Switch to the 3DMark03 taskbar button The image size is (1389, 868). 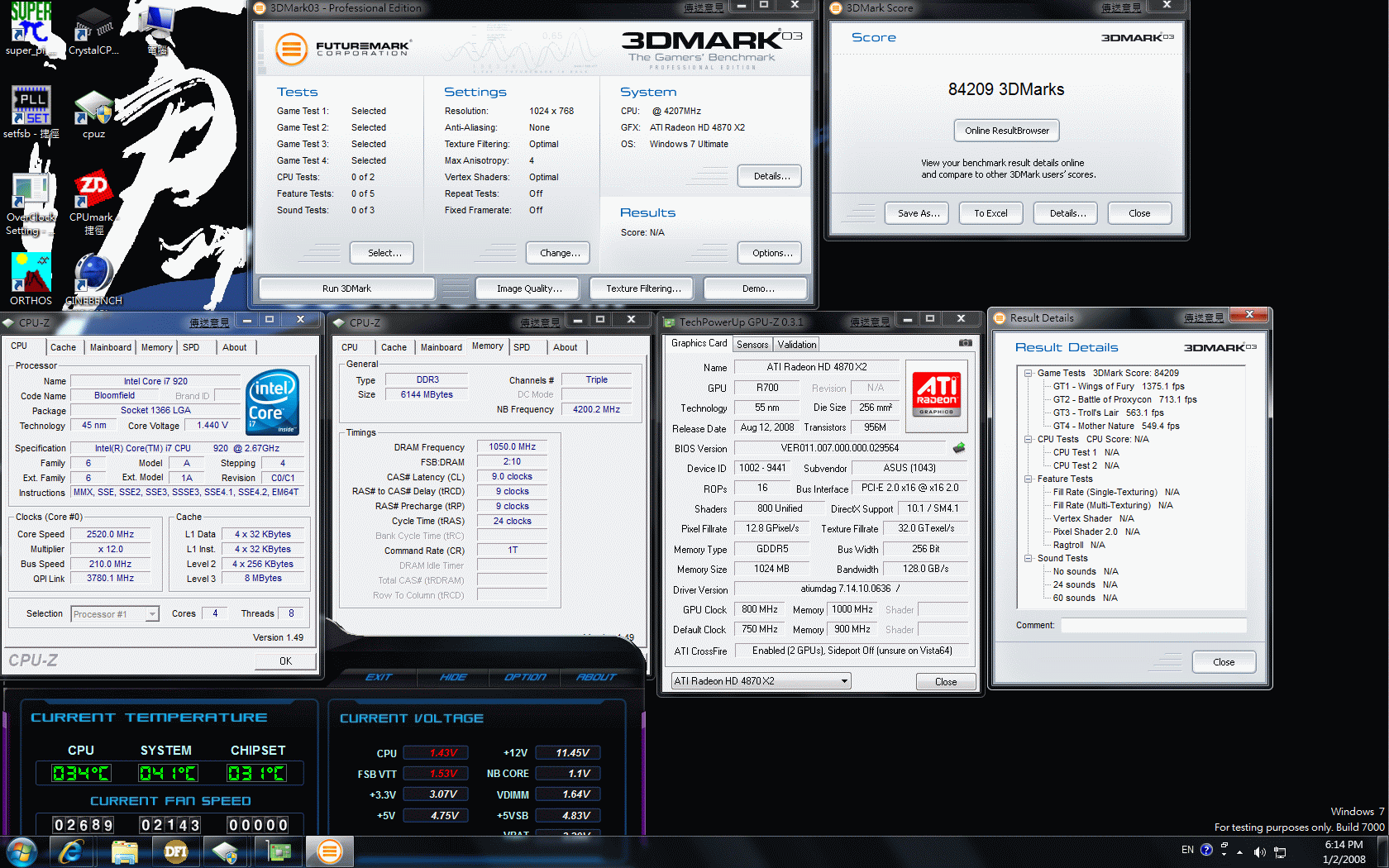click(330, 851)
